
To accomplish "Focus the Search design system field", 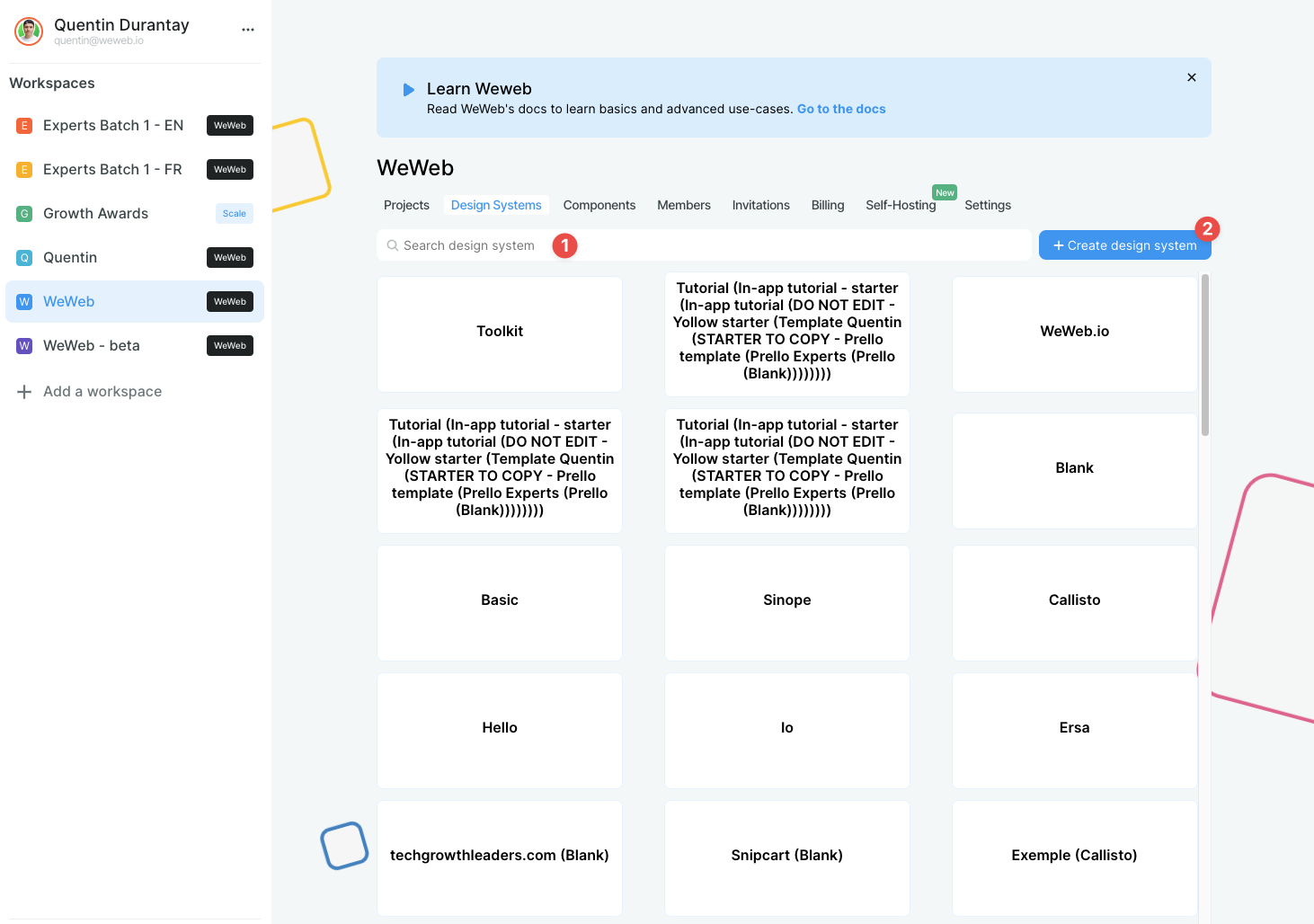I will click(x=704, y=245).
